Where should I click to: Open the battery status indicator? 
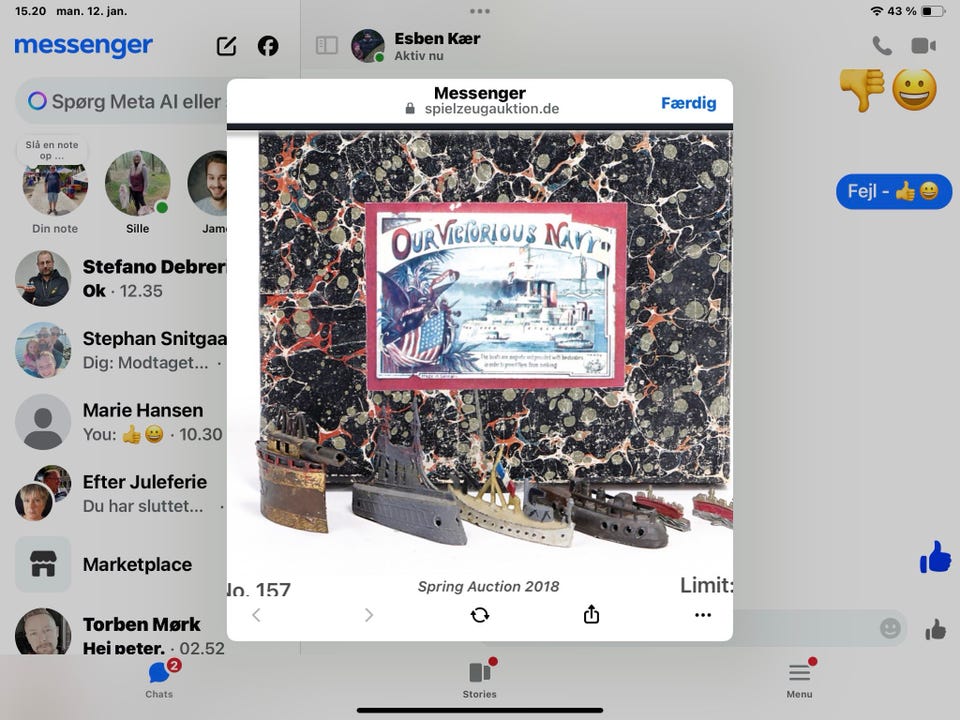[x=933, y=11]
